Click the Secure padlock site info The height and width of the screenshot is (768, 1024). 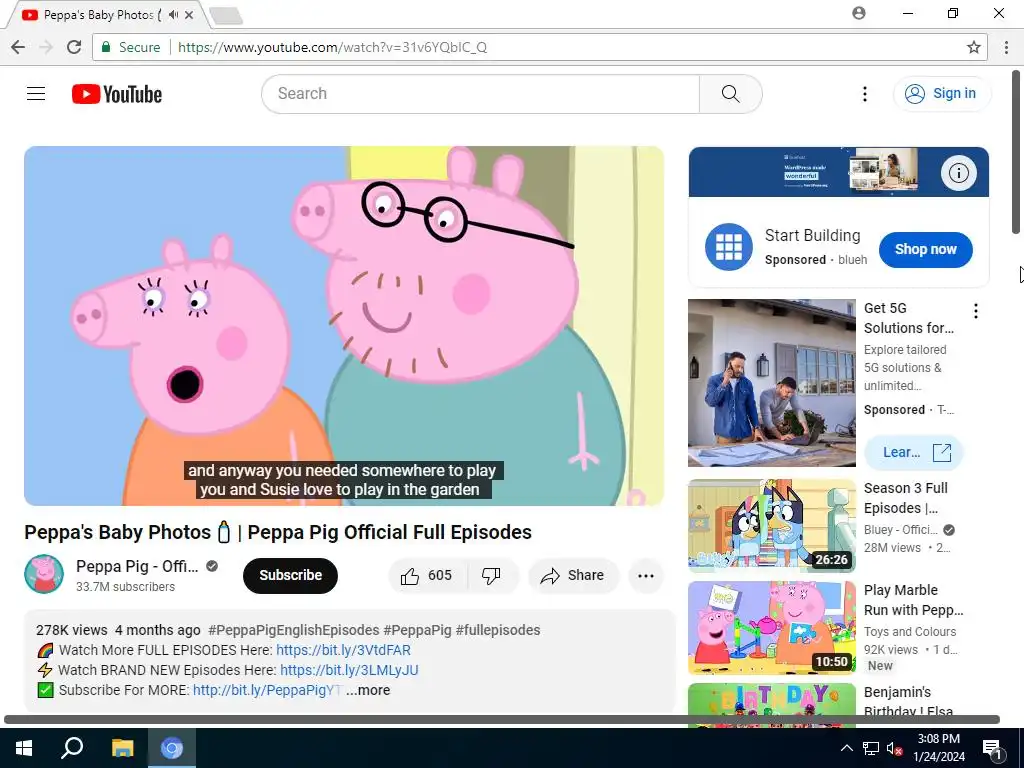(131, 47)
